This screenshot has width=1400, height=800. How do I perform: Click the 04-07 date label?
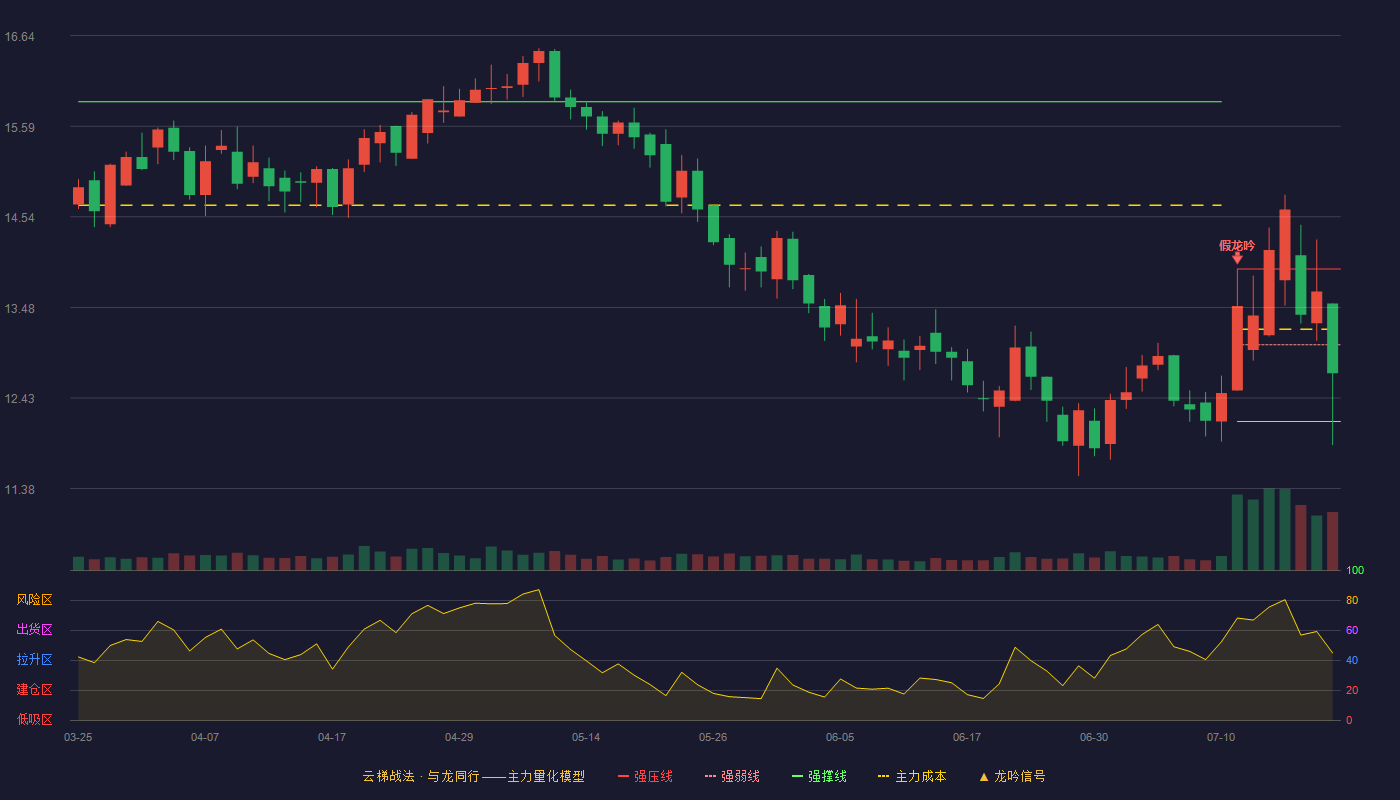coord(205,737)
